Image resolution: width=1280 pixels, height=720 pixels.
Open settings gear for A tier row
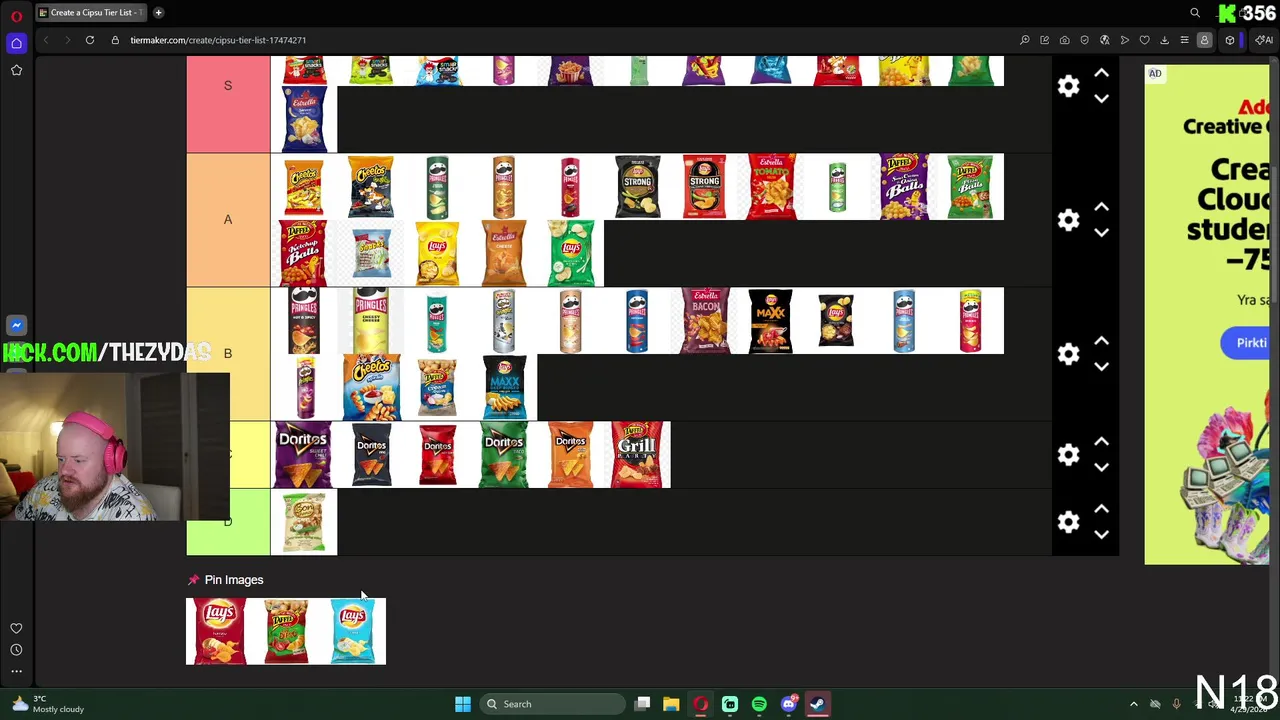[x=1068, y=220]
